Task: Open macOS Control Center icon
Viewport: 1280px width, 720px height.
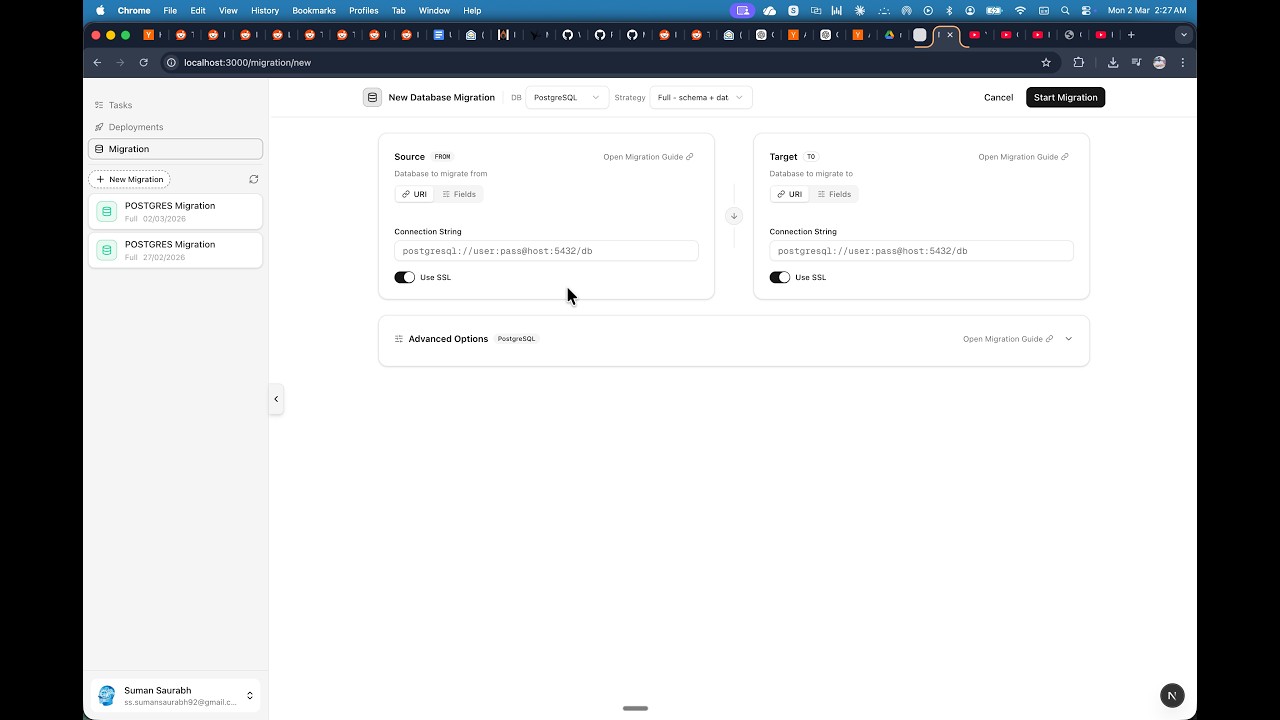Action: click(1086, 10)
